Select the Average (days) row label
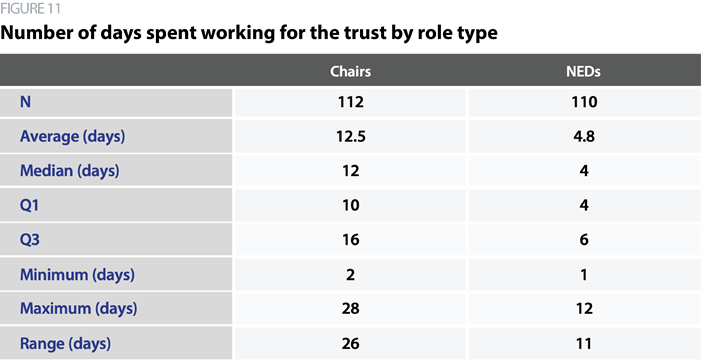The width and height of the screenshot is (701, 363). (x=72, y=136)
